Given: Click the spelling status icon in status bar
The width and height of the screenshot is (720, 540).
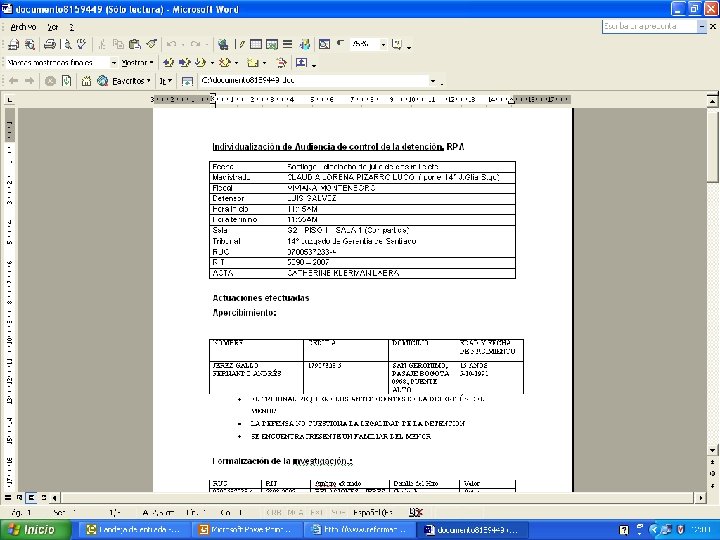Looking at the screenshot, I should pos(415,512).
